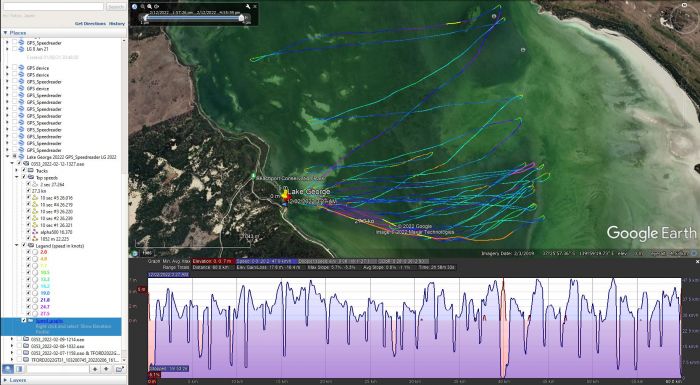The height and width of the screenshot is (385, 700).
Task: Toggle the alpha500 16.370 checkbox
Action: point(29,232)
